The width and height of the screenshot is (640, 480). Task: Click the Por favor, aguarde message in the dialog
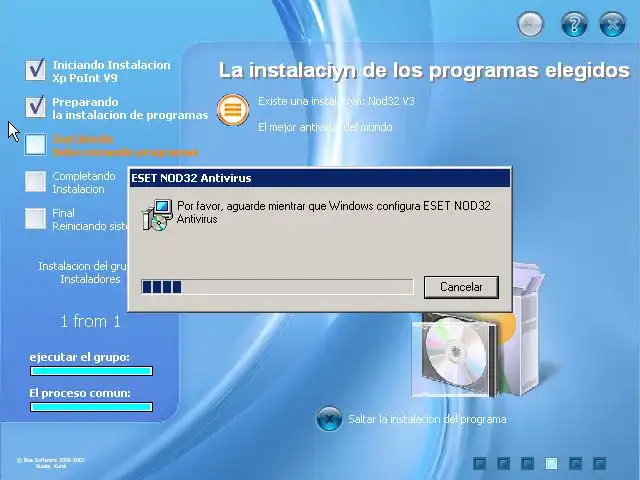[x=333, y=212]
